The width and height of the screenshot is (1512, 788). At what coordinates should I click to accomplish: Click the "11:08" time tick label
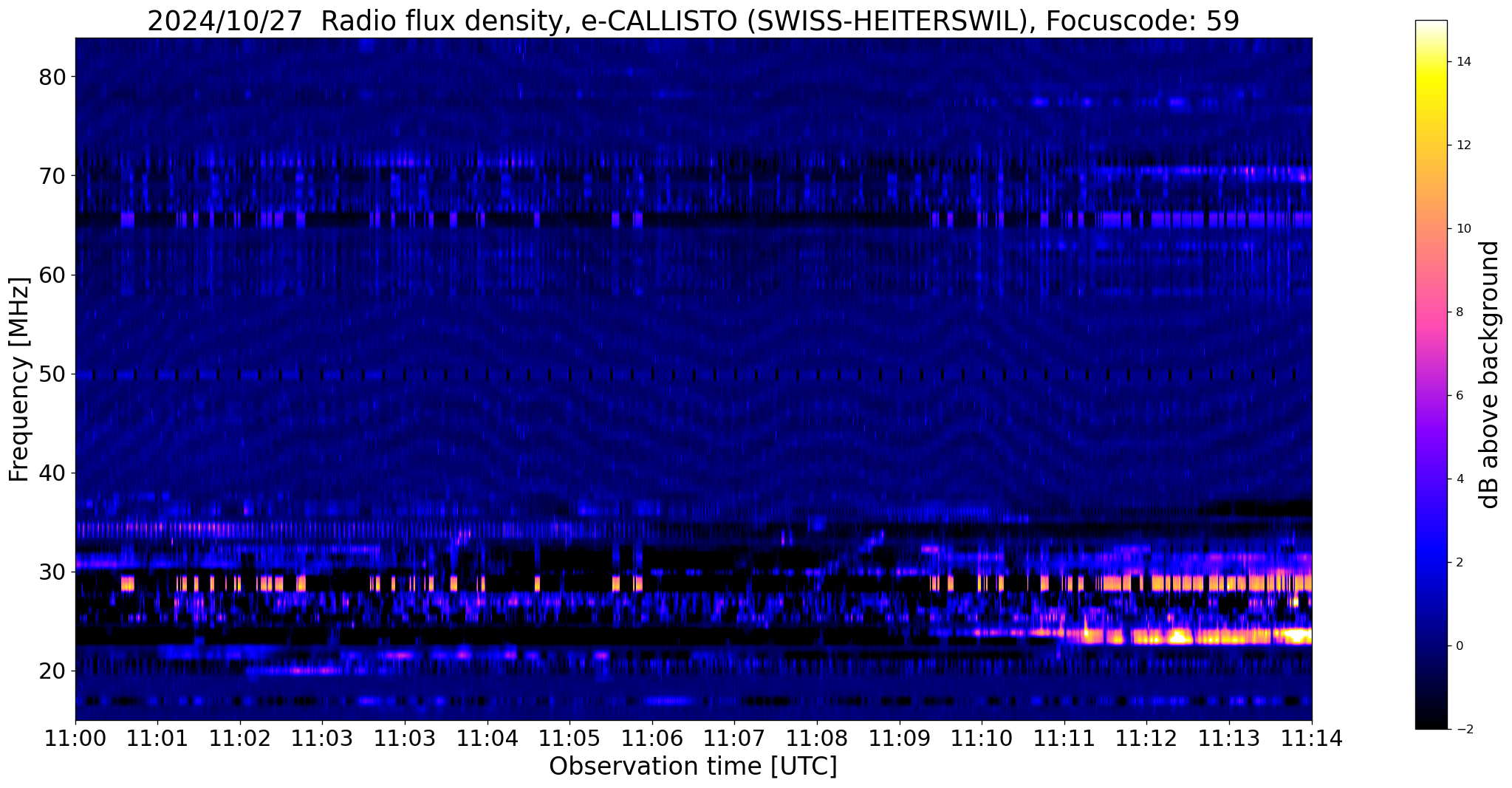pos(817,738)
